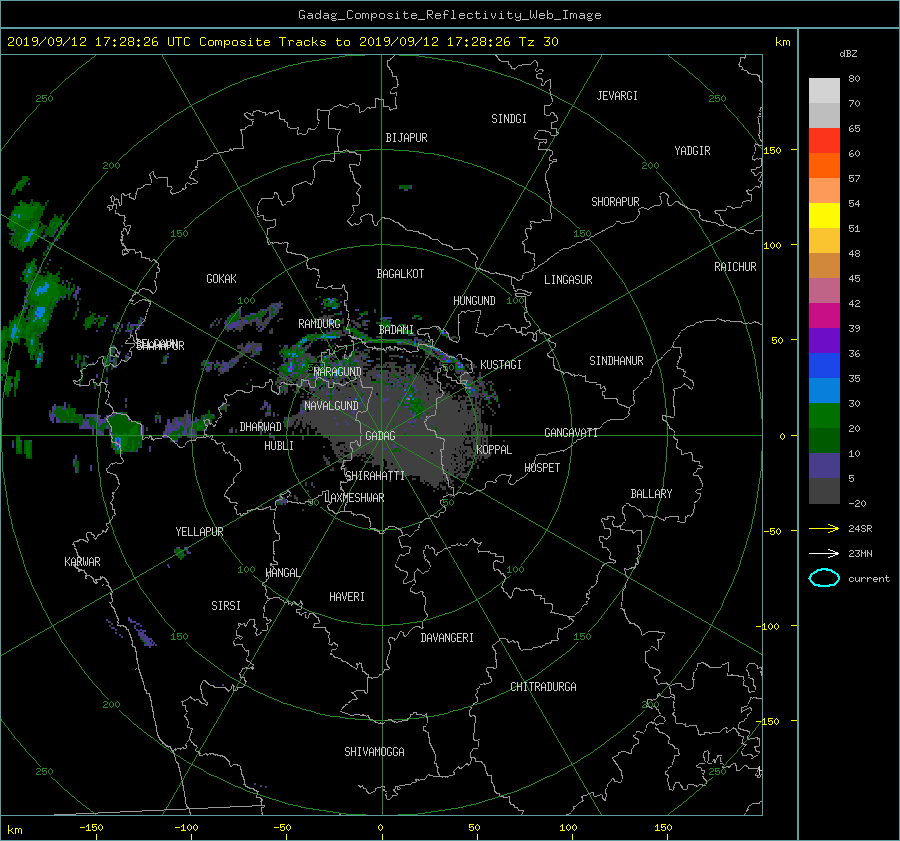The width and height of the screenshot is (900, 841).
Task: Click the LINGASUR city label
Action: click(568, 280)
